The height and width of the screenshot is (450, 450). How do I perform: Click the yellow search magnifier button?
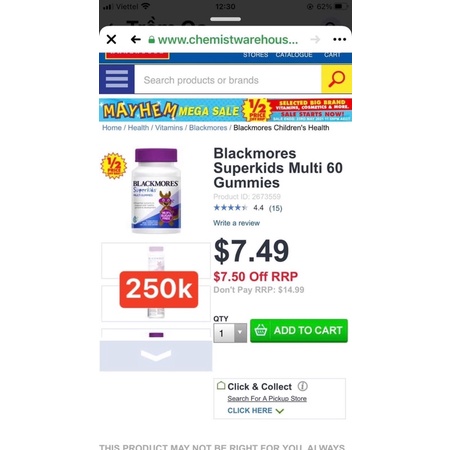pos(336,79)
